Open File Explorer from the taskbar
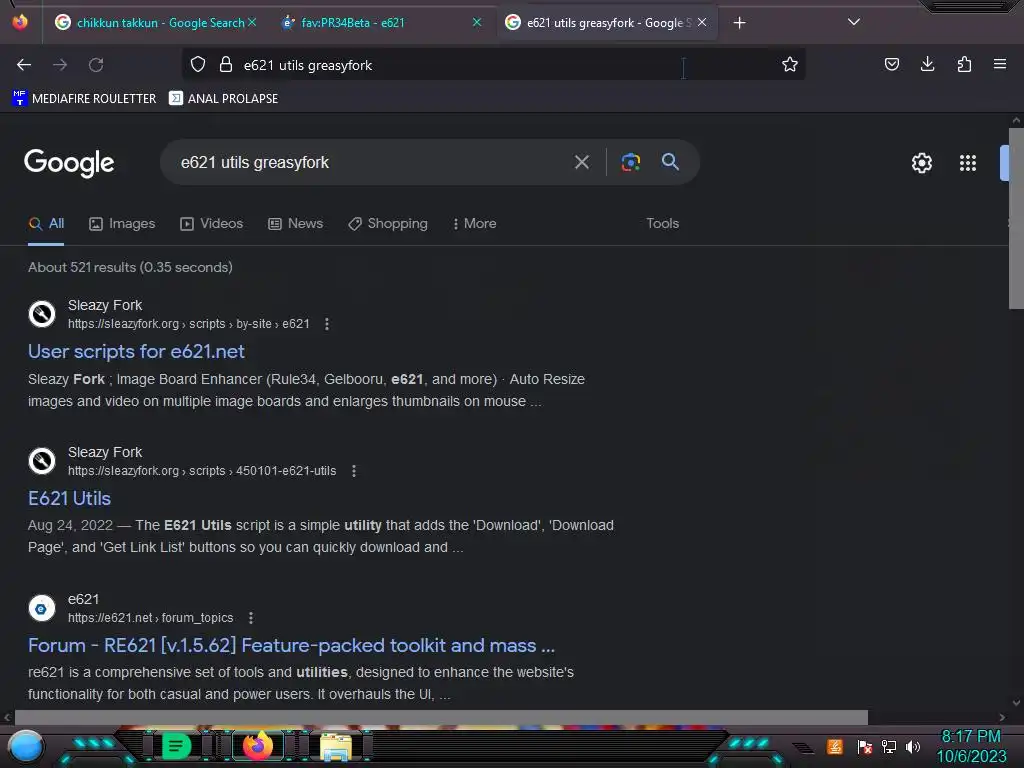This screenshot has width=1024, height=768. [336, 746]
